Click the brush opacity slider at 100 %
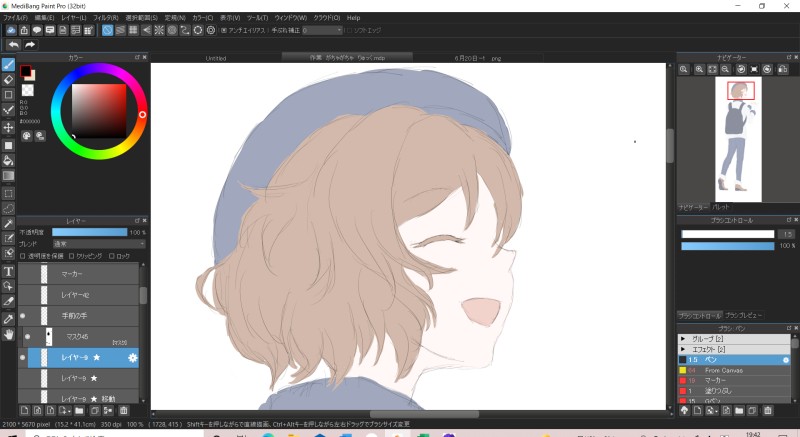The width and height of the screenshot is (800, 437). point(728,246)
